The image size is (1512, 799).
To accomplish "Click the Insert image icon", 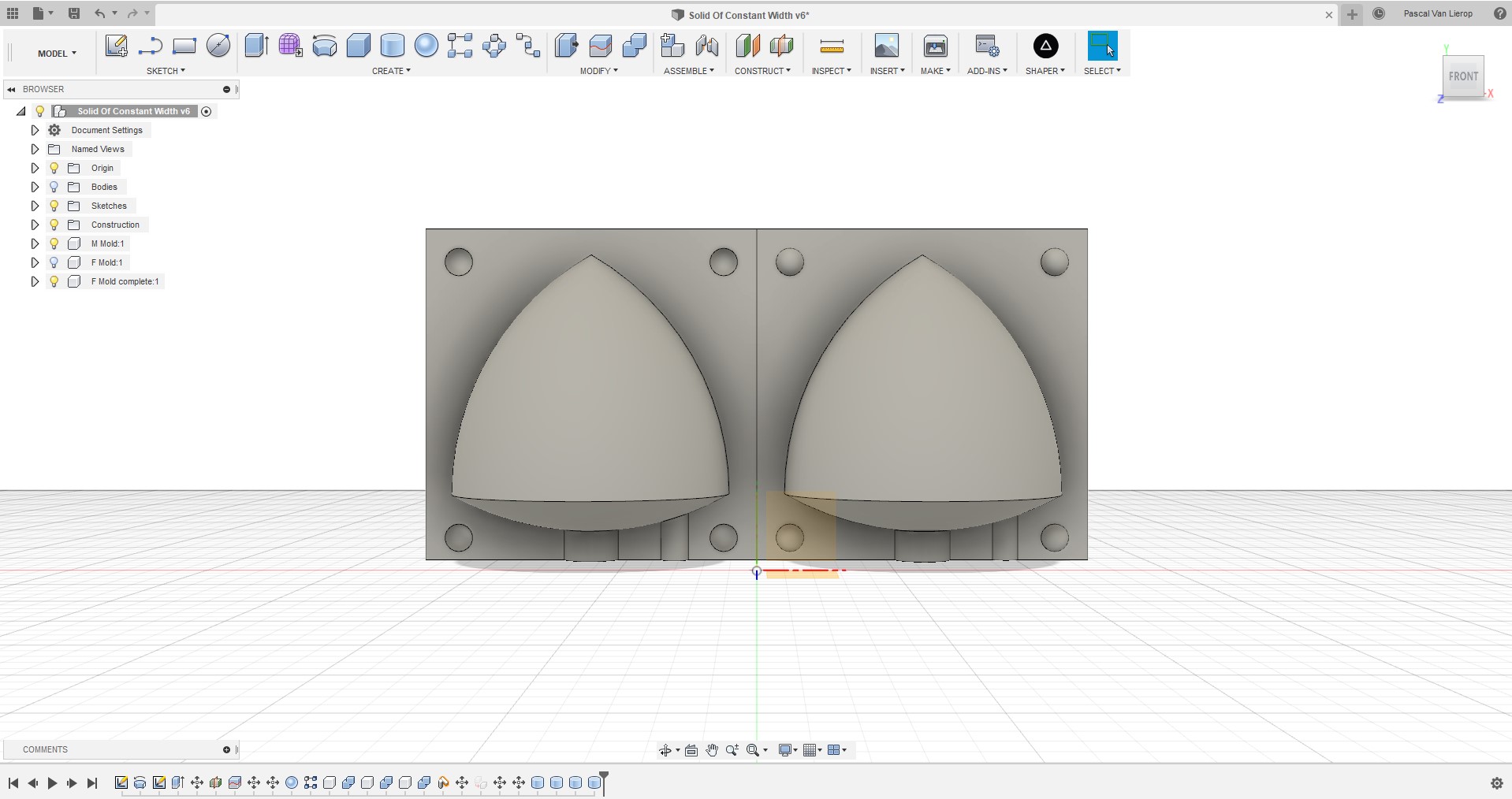I will point(886,46).
